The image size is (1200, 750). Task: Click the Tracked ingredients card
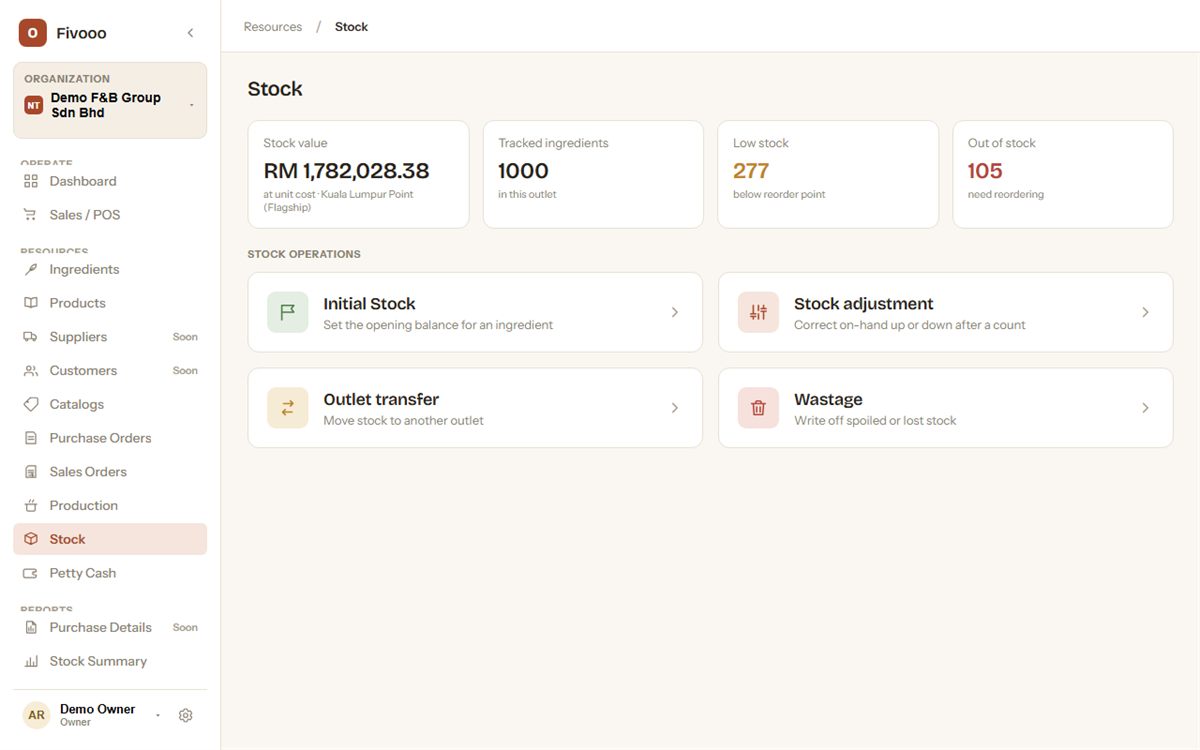pos(593,174)
